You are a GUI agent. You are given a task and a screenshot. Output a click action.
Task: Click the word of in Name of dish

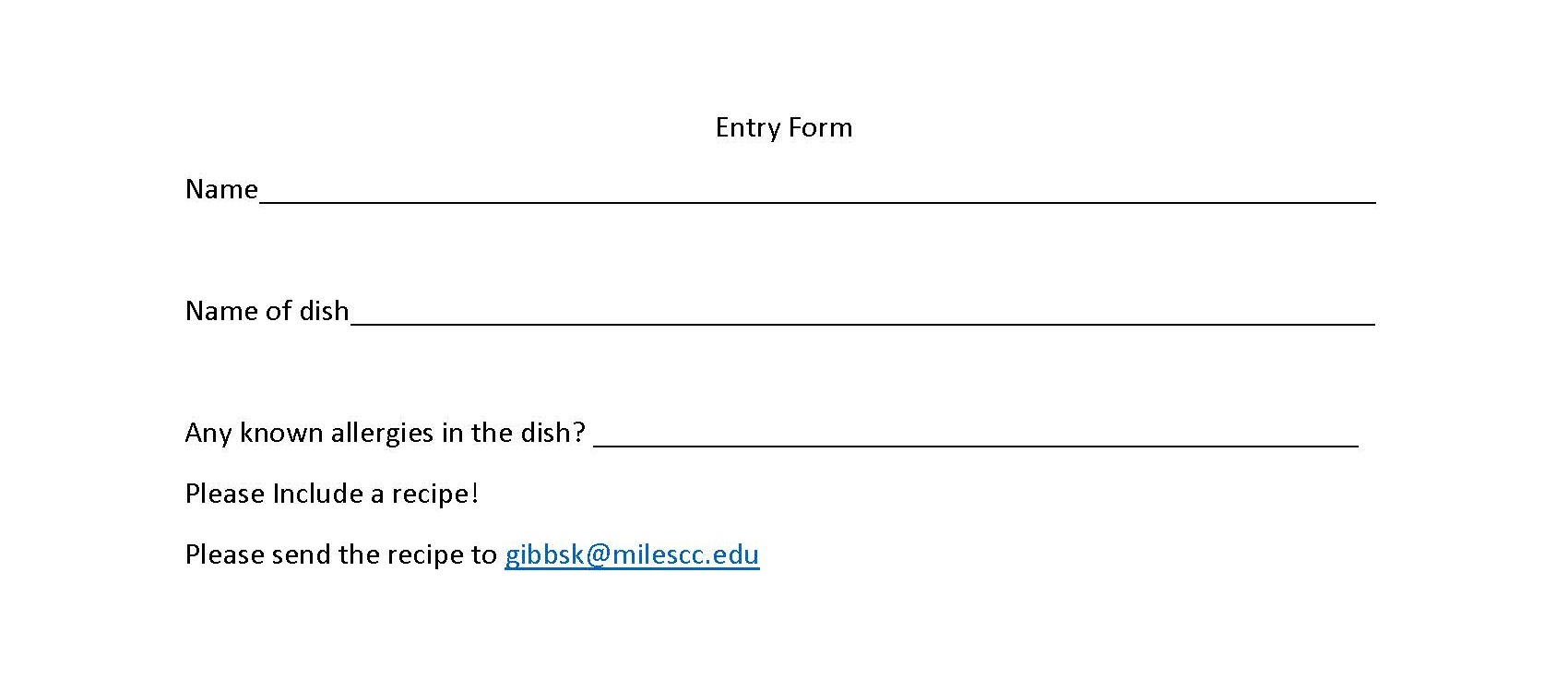(279, 311)
